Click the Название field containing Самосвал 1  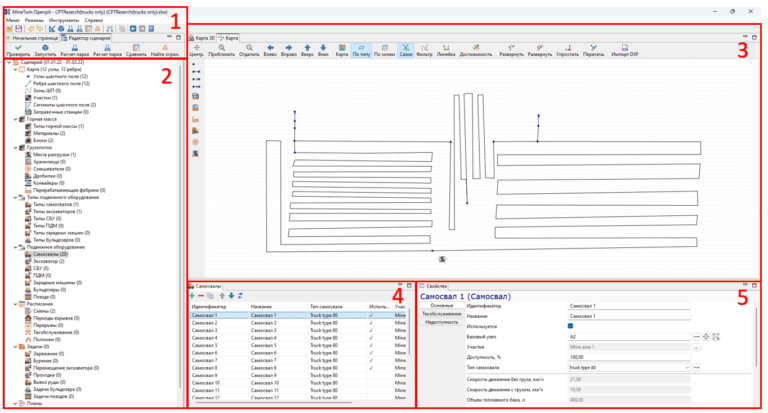(629, 316)
